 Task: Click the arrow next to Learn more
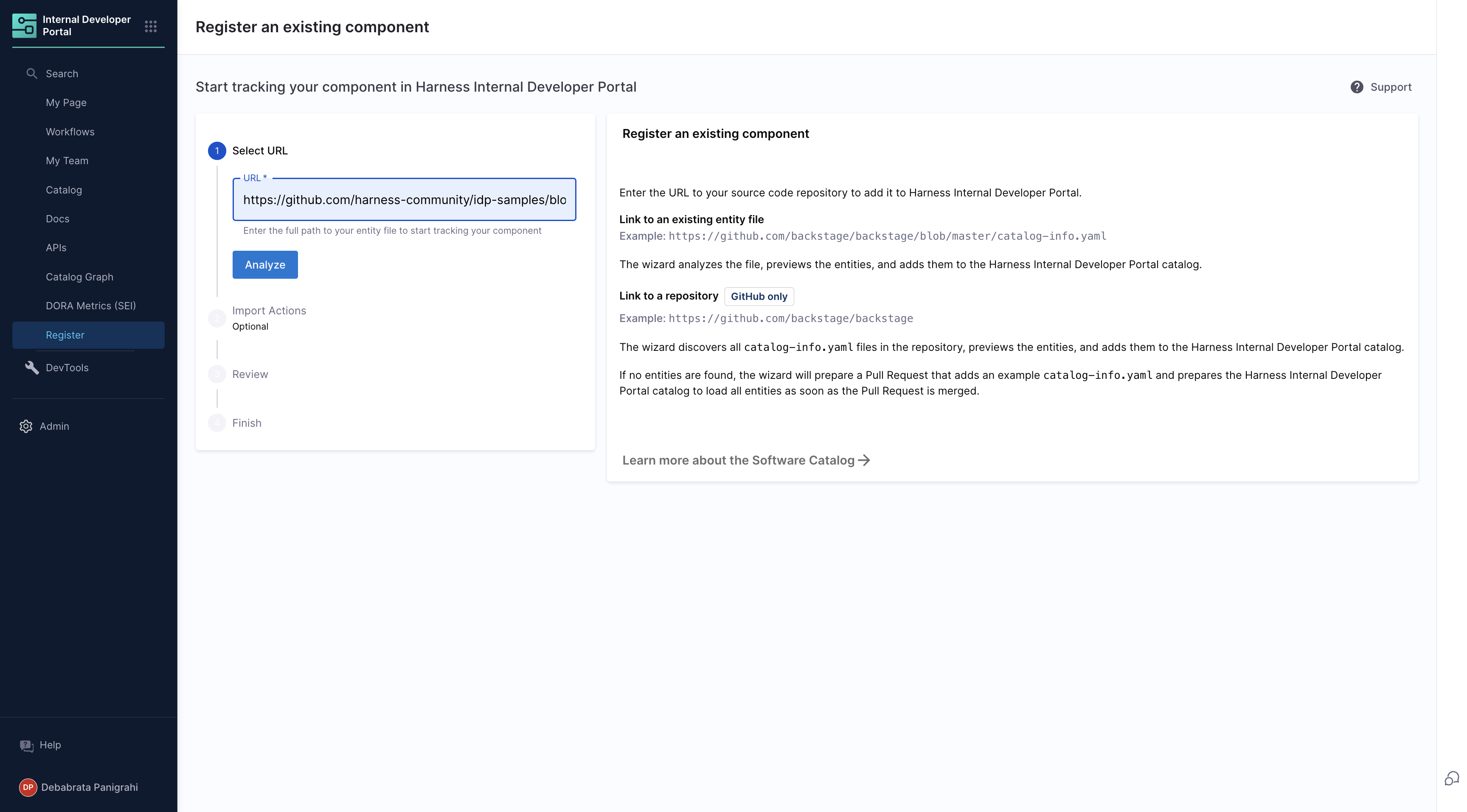[x=864, y=460]
